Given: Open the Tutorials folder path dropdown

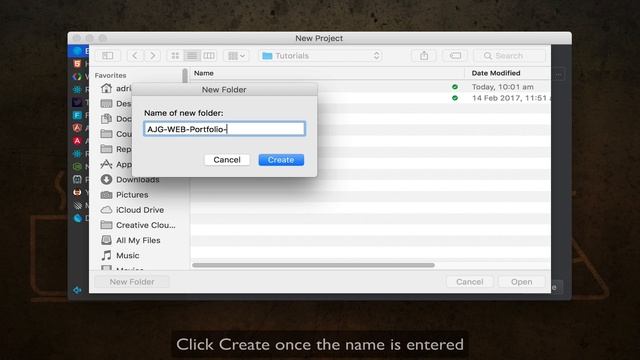Looking at the screenshot, I should tap(320, 56).
